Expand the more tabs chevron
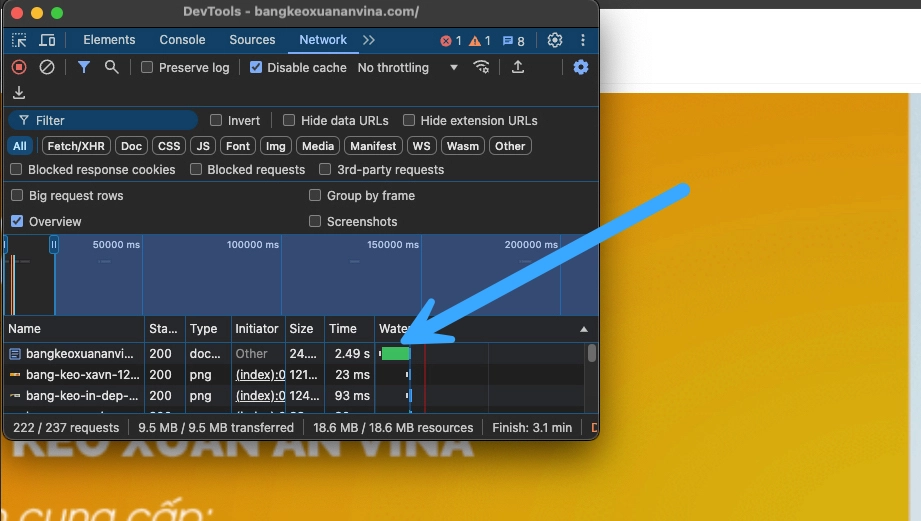This screenshot has height=521, width=921. click(369, 40)
